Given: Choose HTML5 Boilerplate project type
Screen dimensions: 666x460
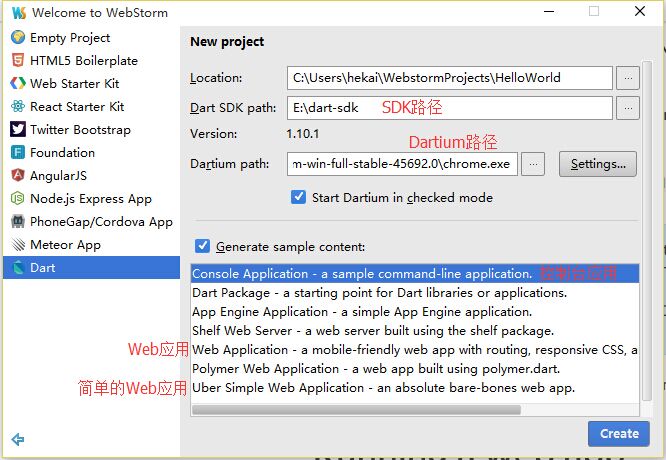Looking at the screenshot, I should coord(91,60).
